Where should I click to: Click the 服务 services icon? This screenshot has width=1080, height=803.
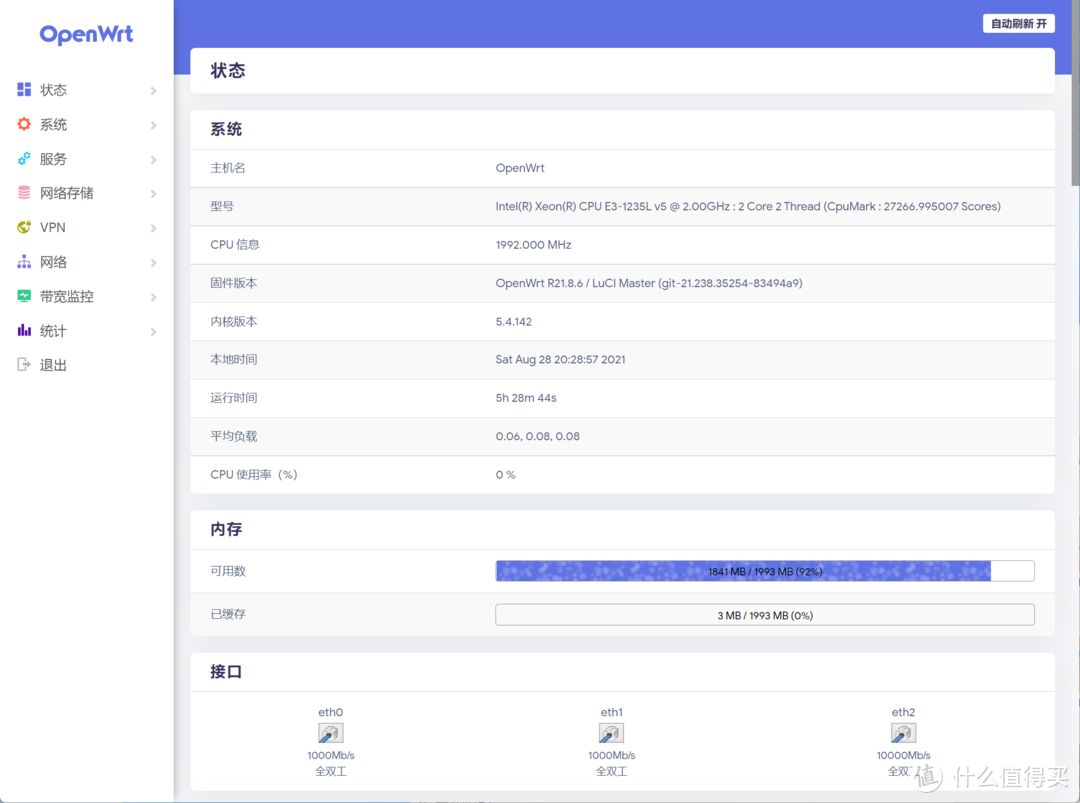click(x=24, y=158)
